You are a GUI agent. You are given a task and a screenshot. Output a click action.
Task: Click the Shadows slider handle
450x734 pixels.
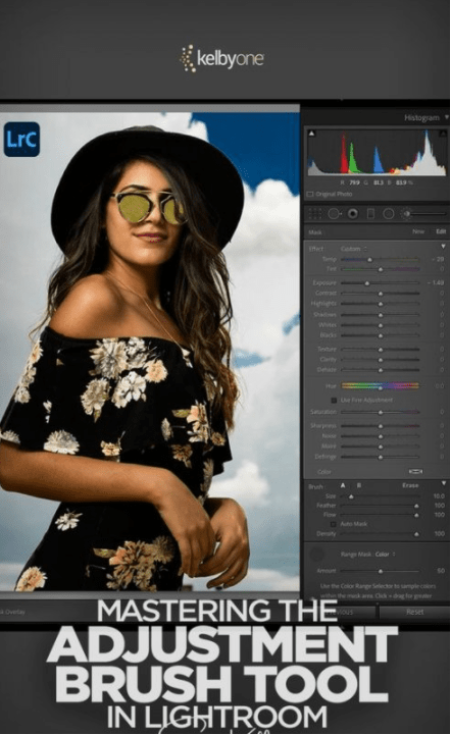[380, 315]
